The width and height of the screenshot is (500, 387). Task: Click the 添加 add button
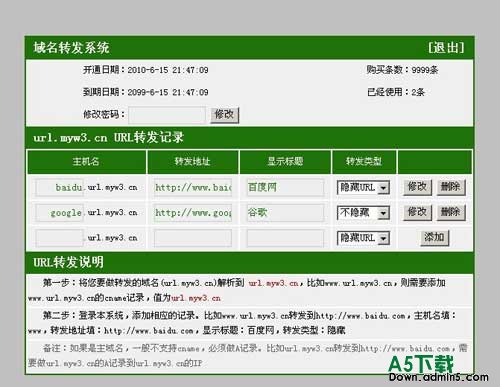point(434,238)
